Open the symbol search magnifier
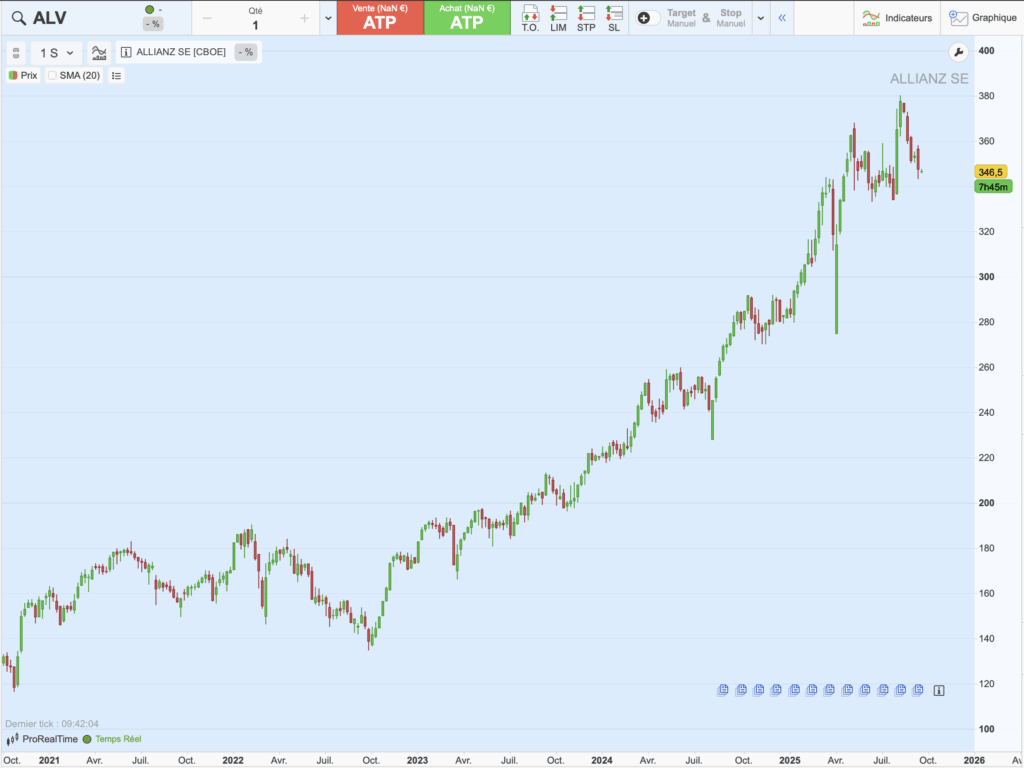 pyautogui.click(x=18, y=17)
